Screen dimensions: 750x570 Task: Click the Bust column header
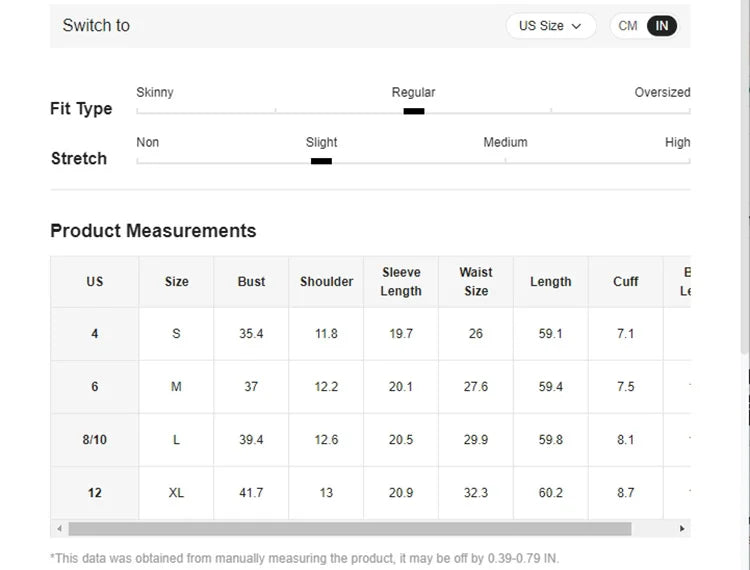tap(251, 282)
